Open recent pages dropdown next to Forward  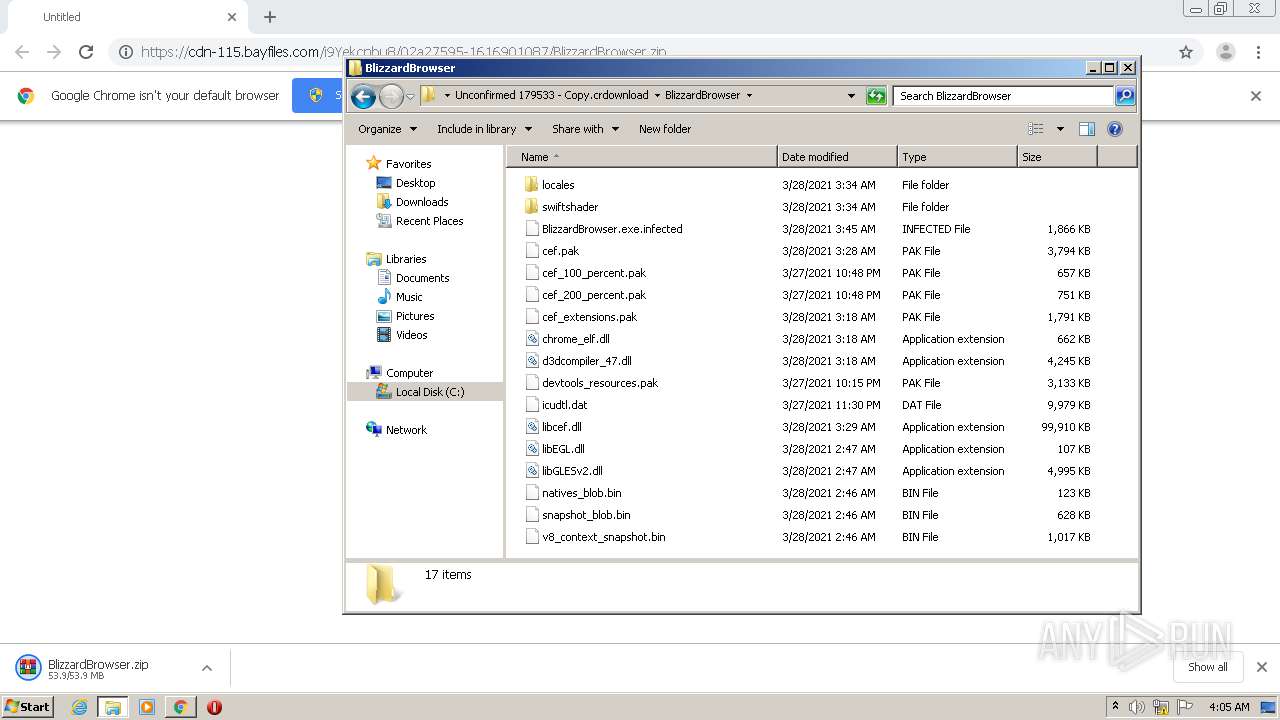click(x=410, y=97)
